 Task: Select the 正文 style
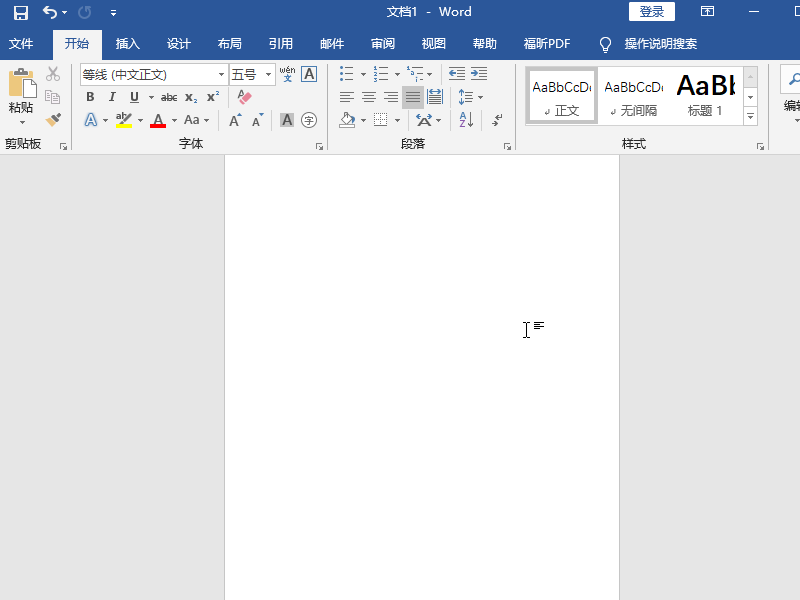[x=562, y=96]
